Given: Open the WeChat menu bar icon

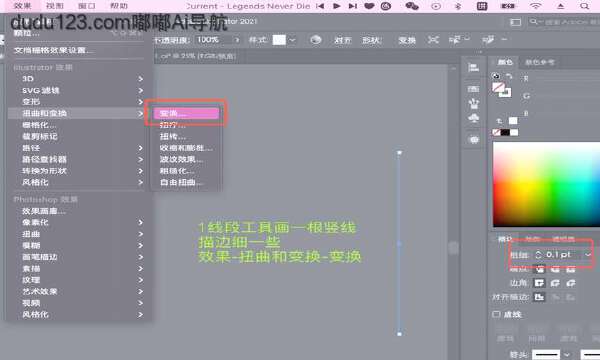Looking at the screenshot, I should [412, 6].
